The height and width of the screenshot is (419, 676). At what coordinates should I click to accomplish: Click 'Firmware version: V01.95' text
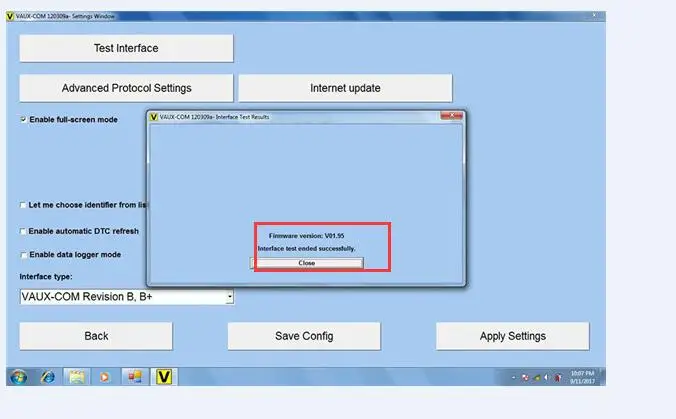(307, 236)
